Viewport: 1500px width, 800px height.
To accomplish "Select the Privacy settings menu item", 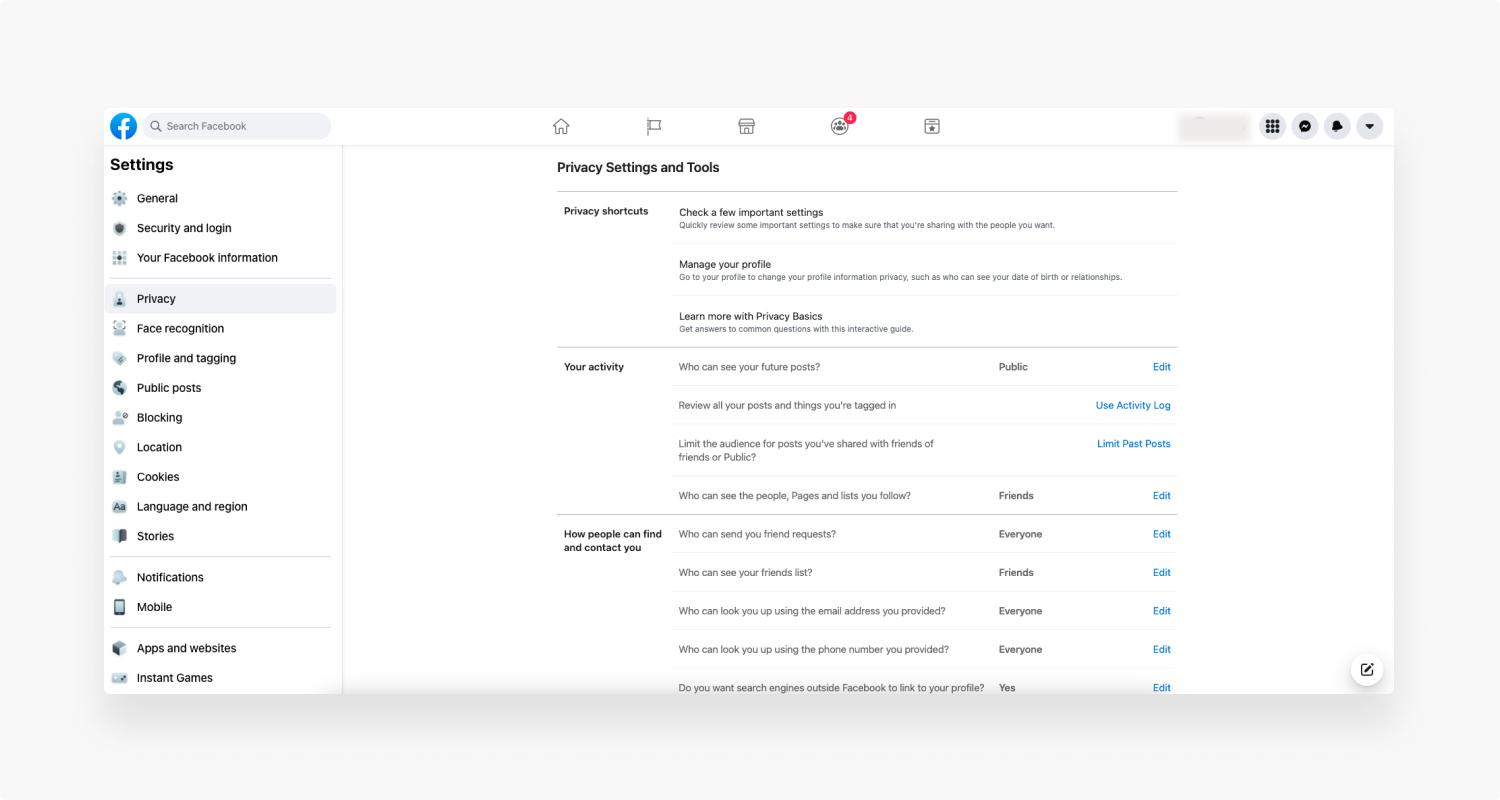I will (221, 299).
